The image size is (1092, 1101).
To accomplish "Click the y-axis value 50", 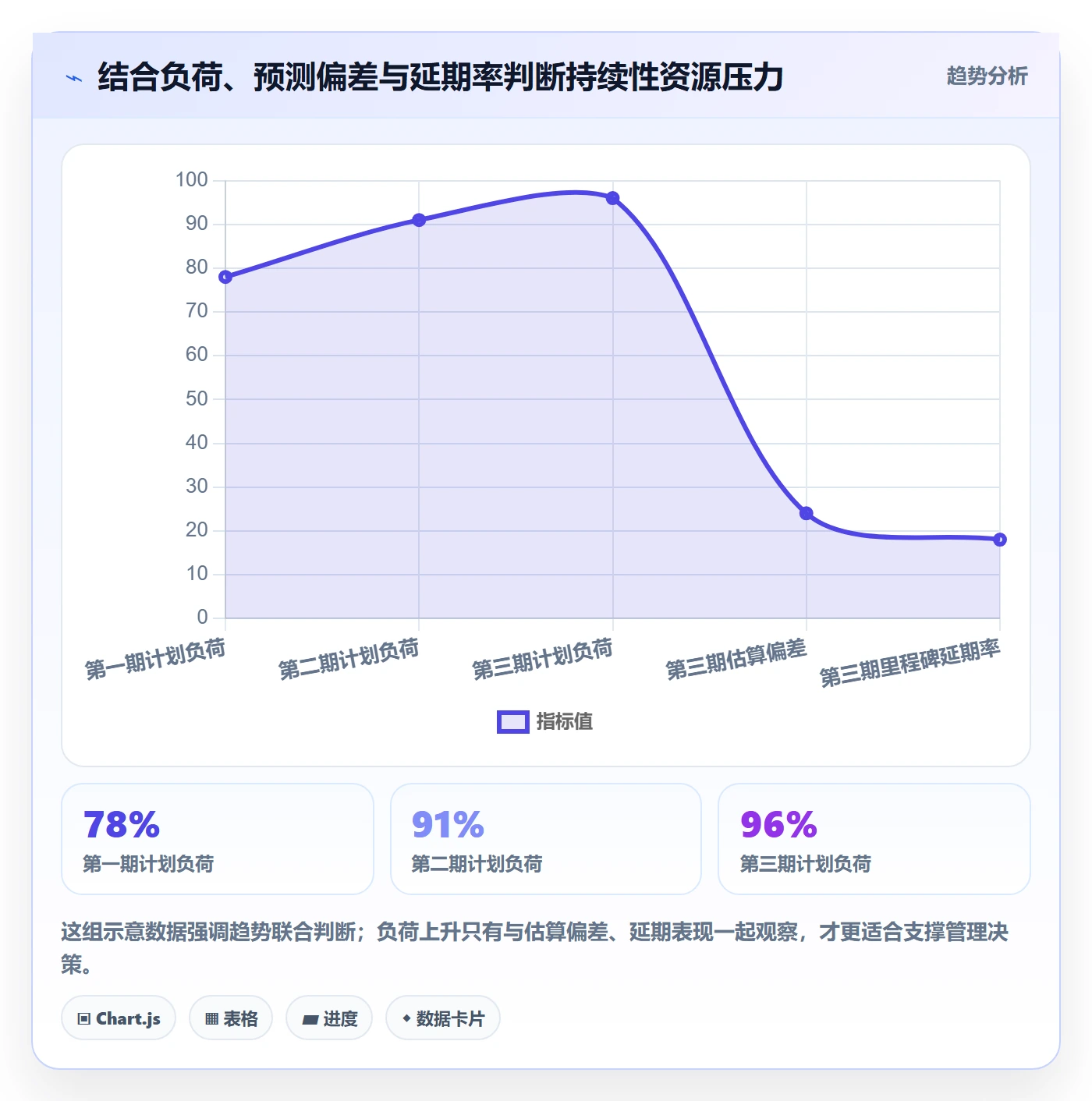I will coord(197,399).
